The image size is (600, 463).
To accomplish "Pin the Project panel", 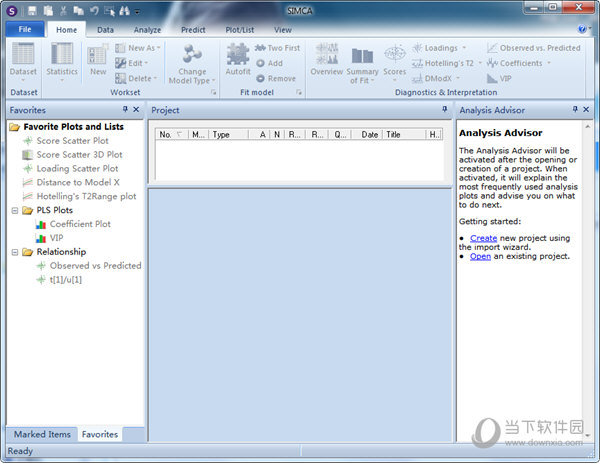I will 445,109.
